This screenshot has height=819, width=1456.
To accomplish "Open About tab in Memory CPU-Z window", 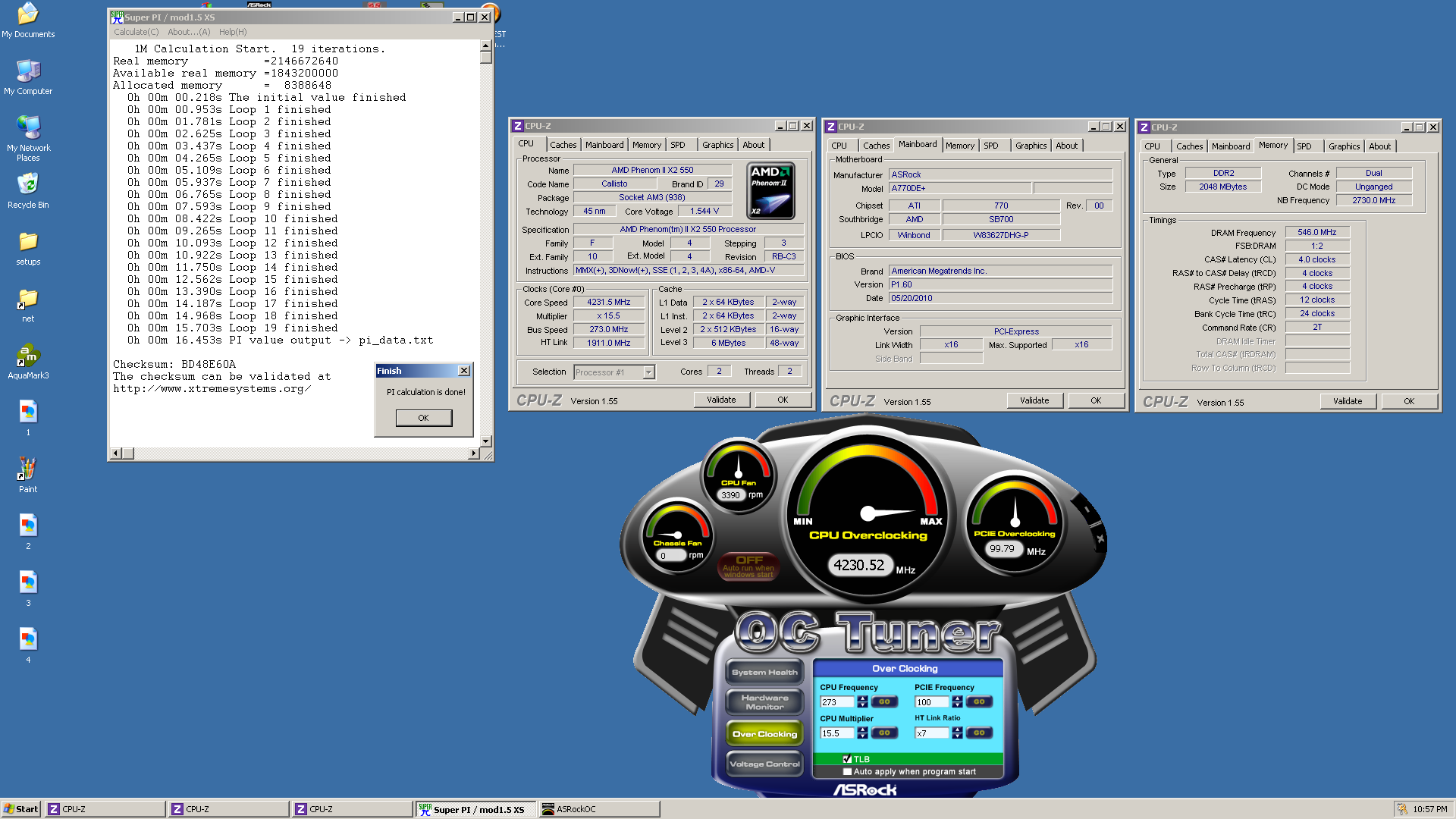I will (1379, 146).
